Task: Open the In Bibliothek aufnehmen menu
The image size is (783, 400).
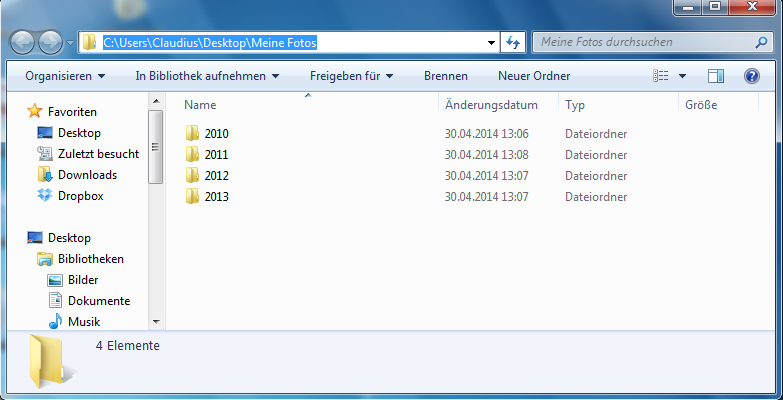Action: [x=207, y=76]
